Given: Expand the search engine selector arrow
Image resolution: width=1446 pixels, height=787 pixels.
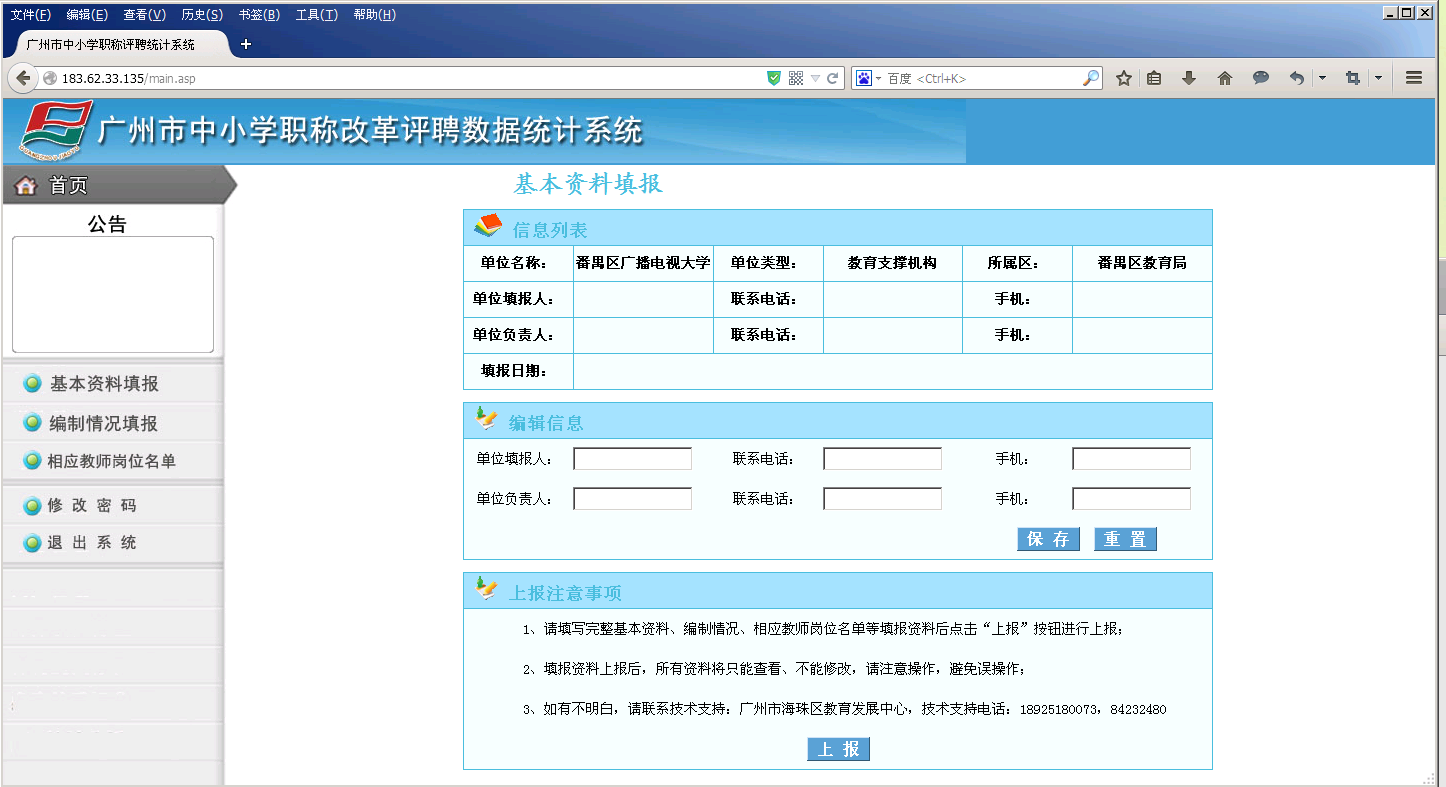Looking at the screenshot, I should click(878, 78).
